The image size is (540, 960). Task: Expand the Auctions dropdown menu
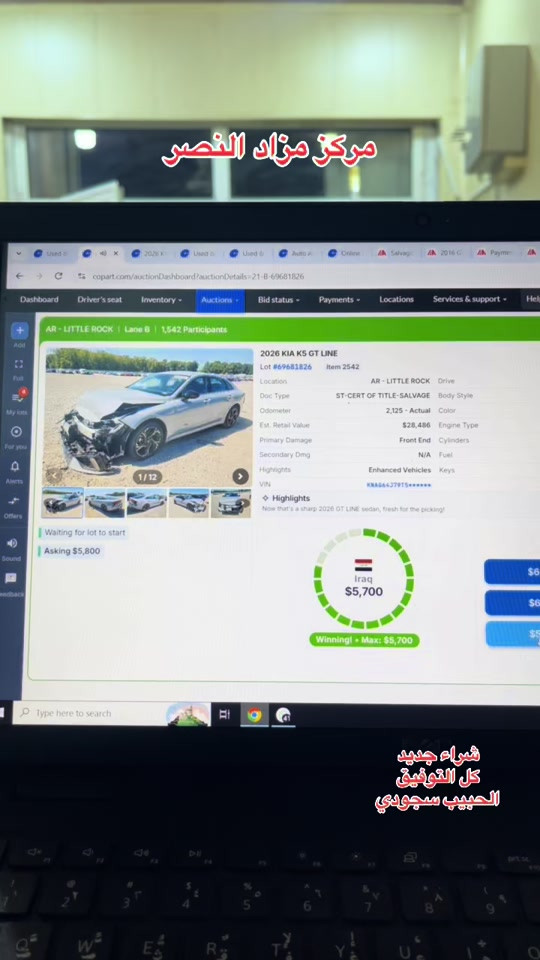click(x=220, y=300)
